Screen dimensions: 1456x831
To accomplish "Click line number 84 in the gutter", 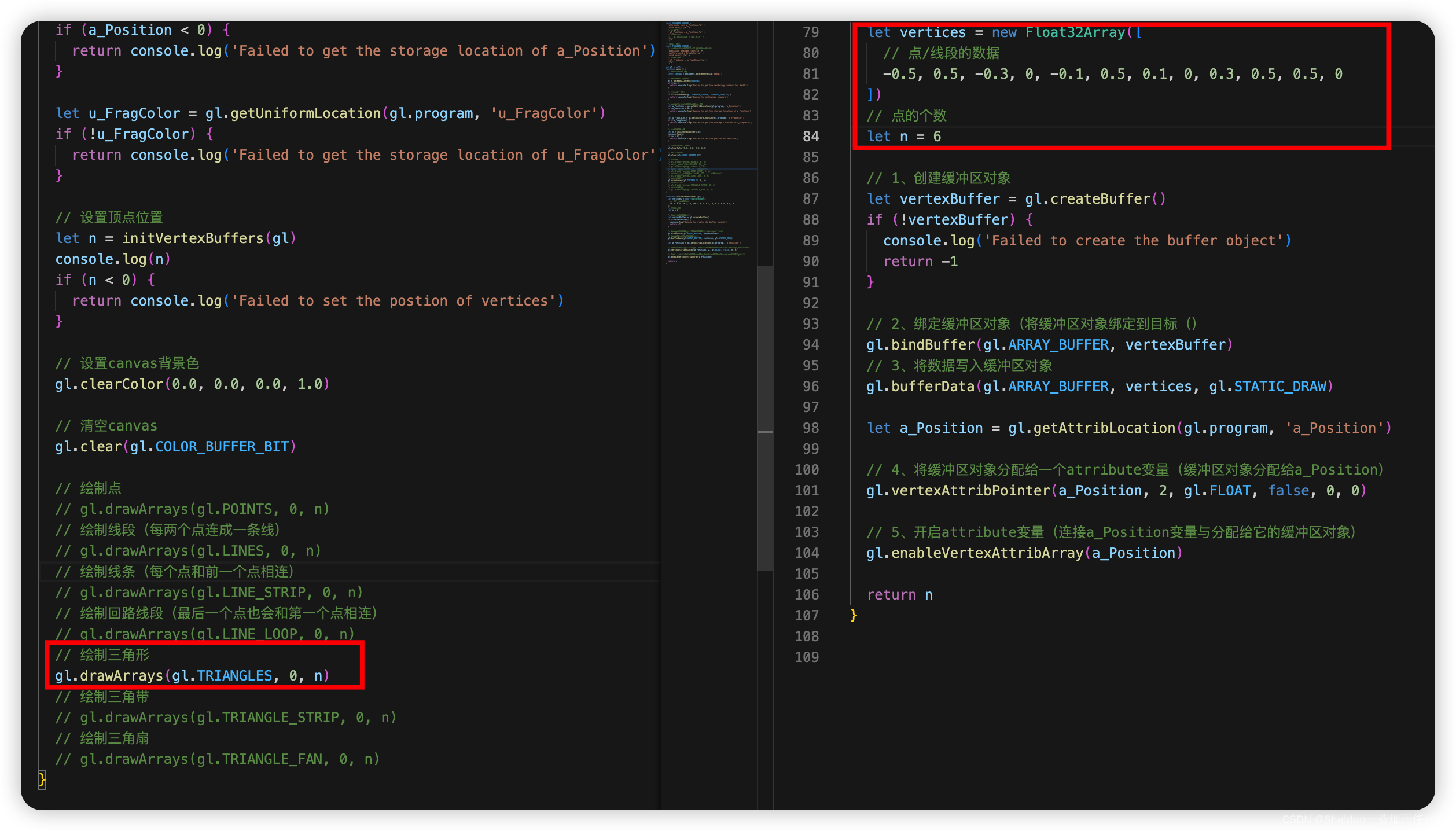I will (x=810, y=137).
